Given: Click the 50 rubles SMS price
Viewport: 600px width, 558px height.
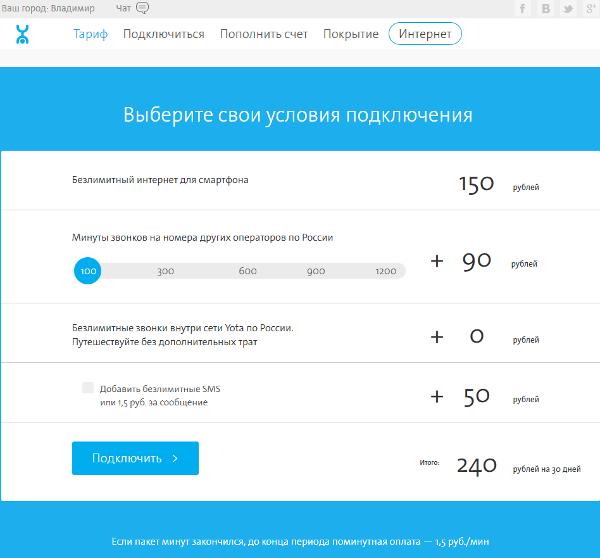Looking at the screenshot, I should [x=477, y=397].
